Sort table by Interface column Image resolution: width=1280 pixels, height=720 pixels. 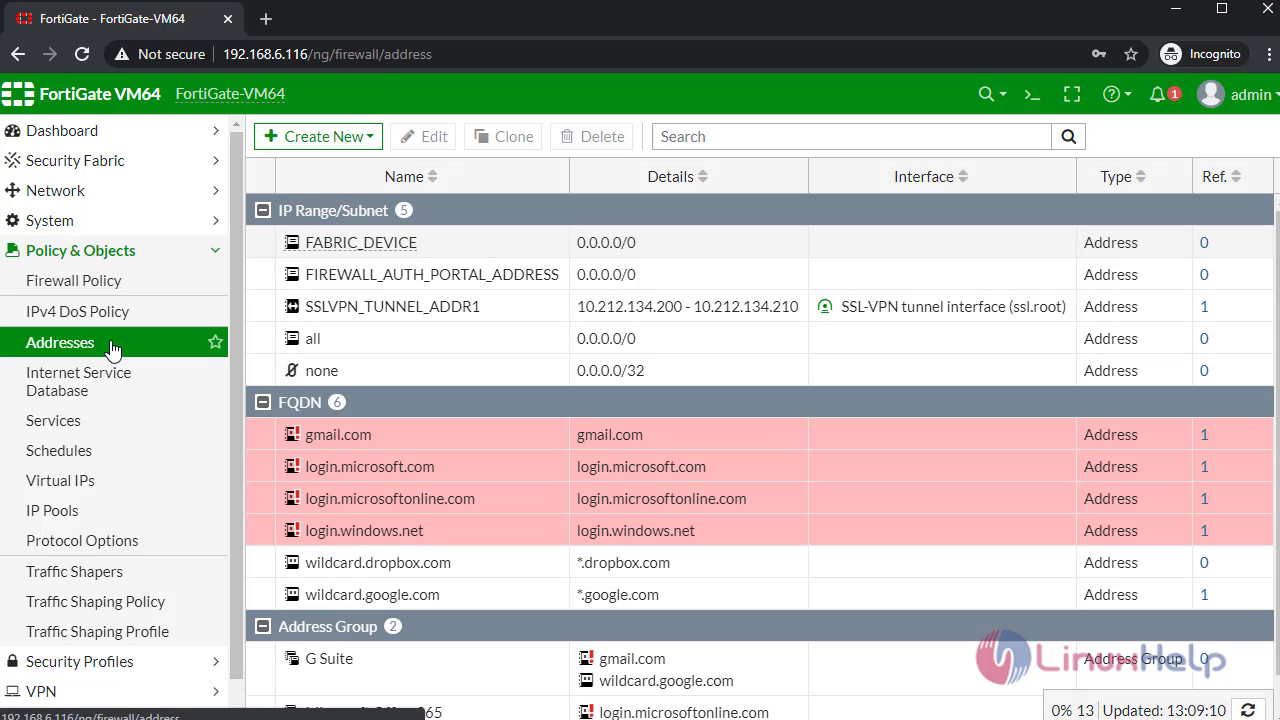930,176
